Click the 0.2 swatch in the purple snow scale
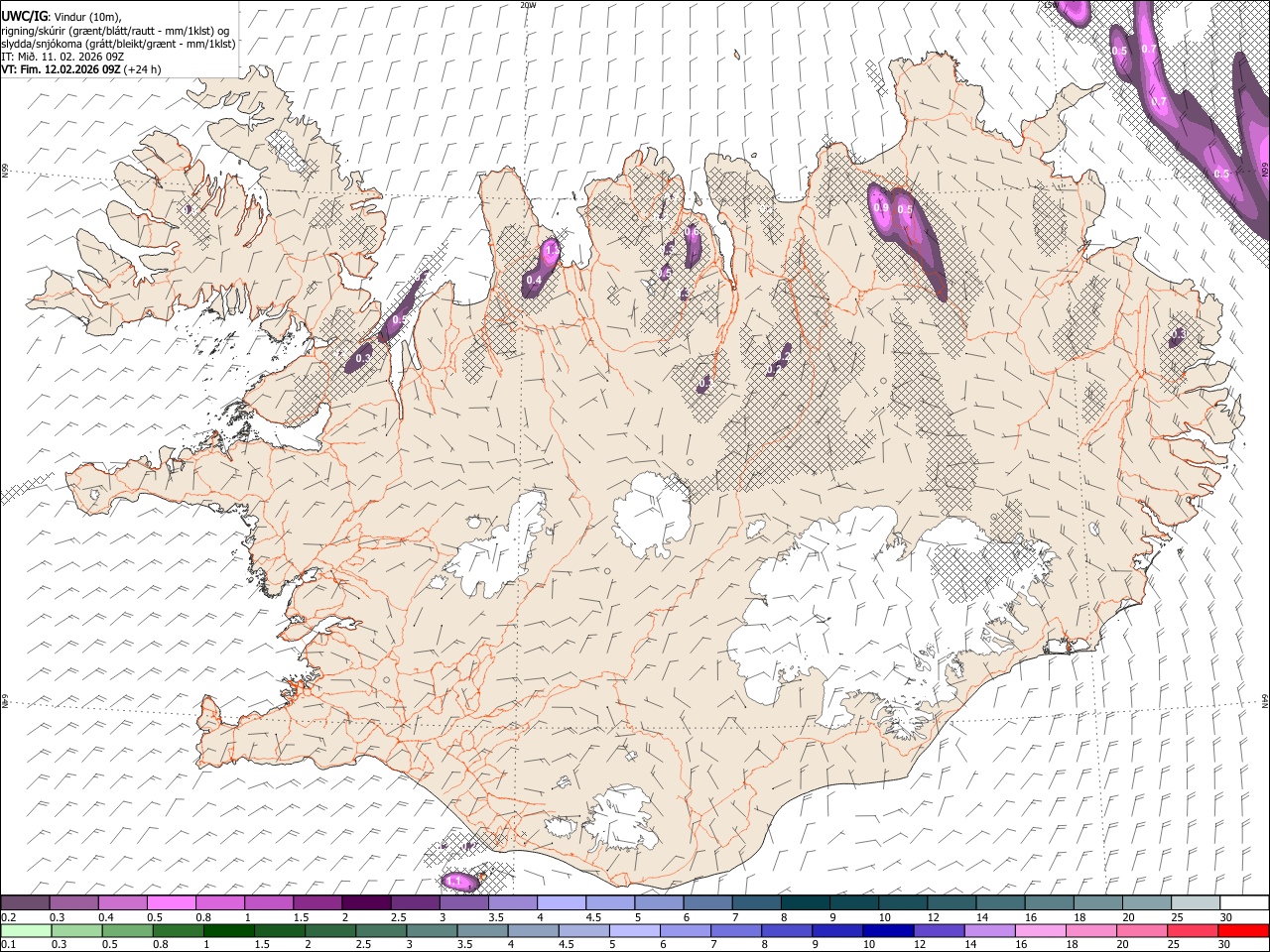 [x=25, y=902]
